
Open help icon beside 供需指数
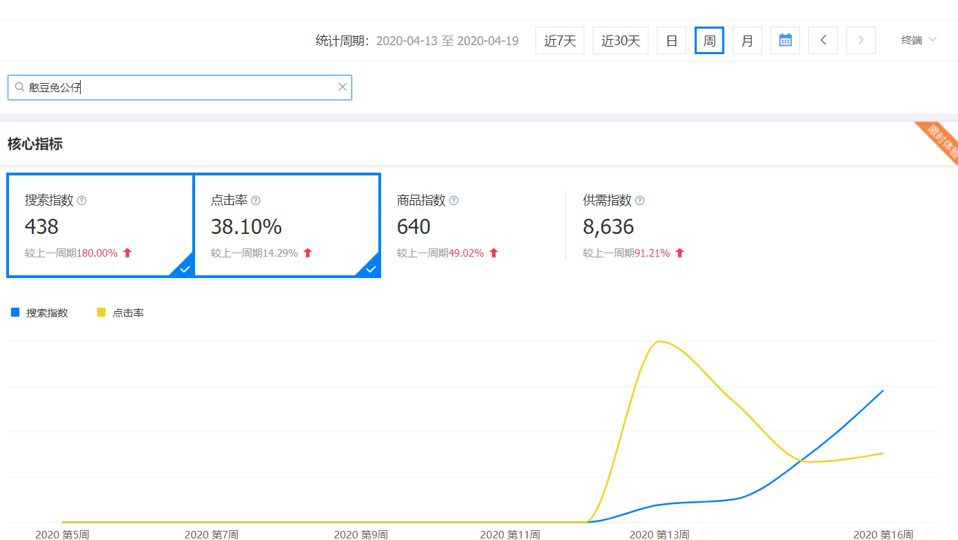point(640,201)
